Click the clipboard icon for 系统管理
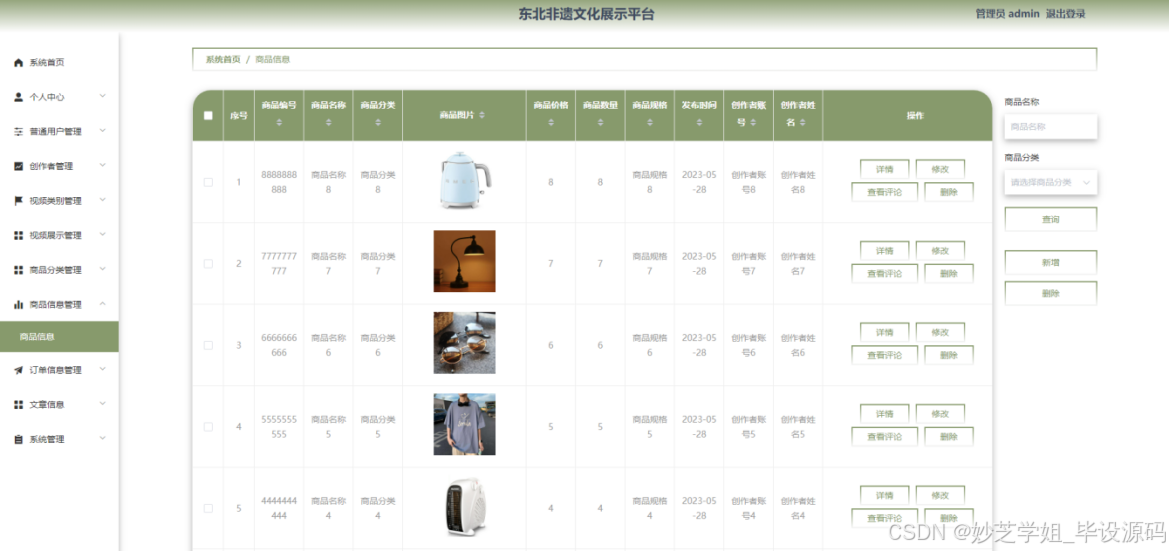Screen dimensions: 1170x552 19,439
